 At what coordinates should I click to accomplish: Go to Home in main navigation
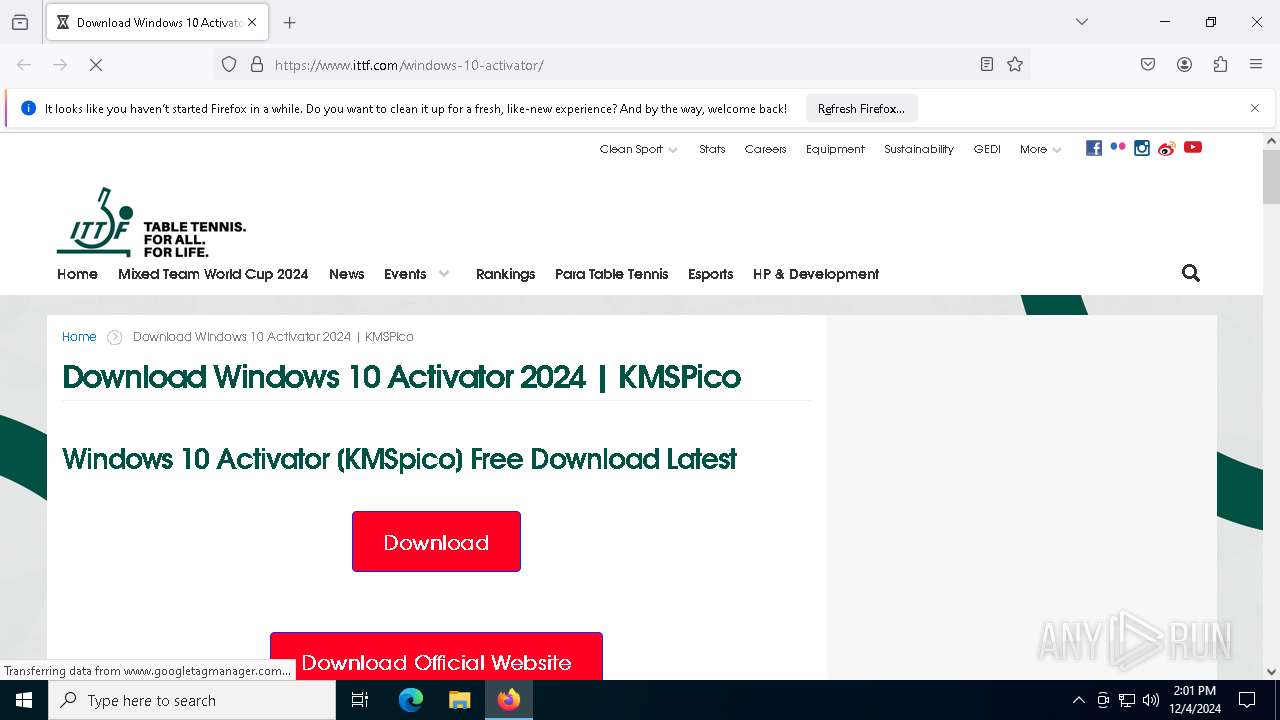click(77, 274)
